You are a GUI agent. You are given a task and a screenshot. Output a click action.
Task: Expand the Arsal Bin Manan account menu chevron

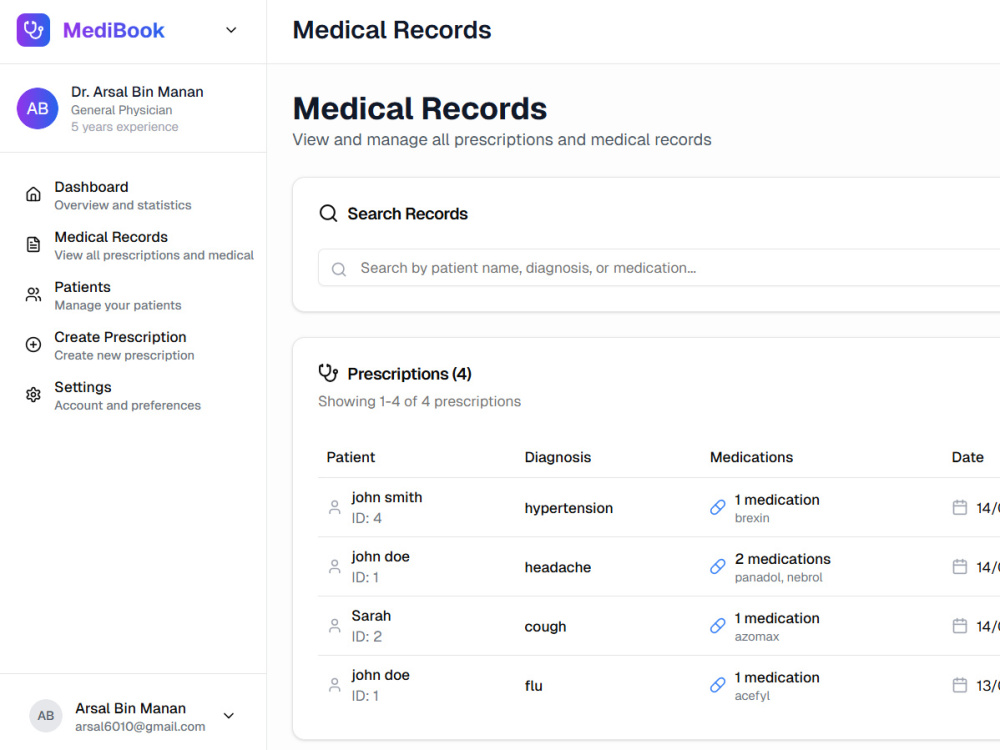[229, 716]
